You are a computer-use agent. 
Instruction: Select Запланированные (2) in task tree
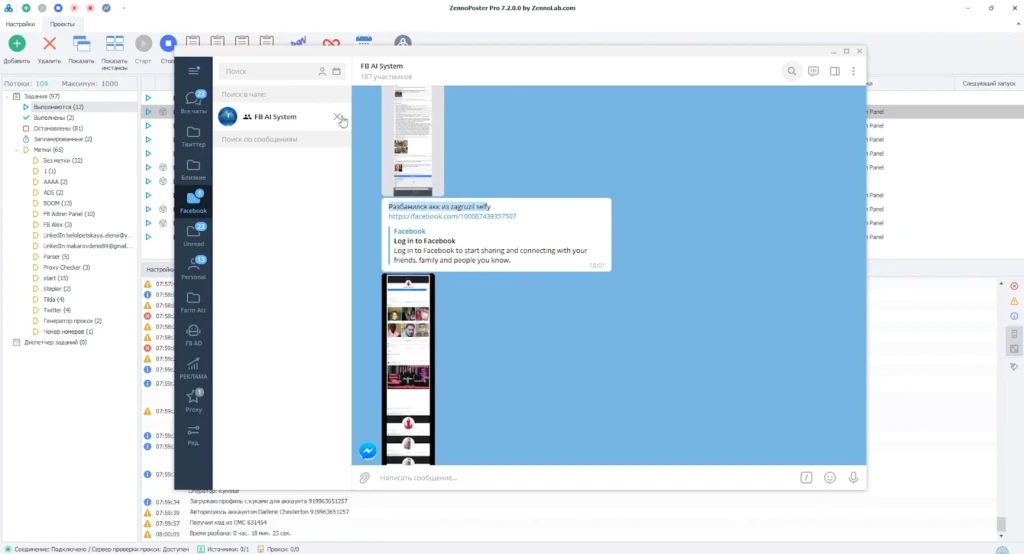tap(63, 139)
